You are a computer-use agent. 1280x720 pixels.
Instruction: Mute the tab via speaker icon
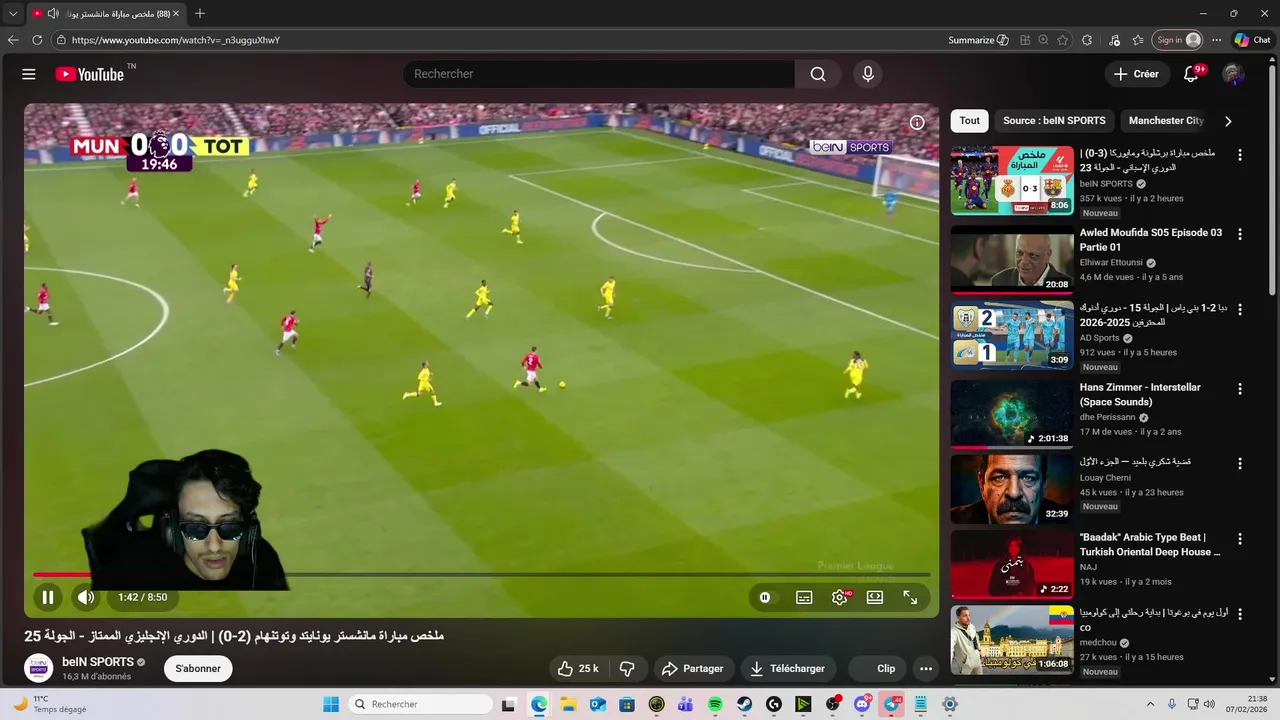(x=53, y=14)
